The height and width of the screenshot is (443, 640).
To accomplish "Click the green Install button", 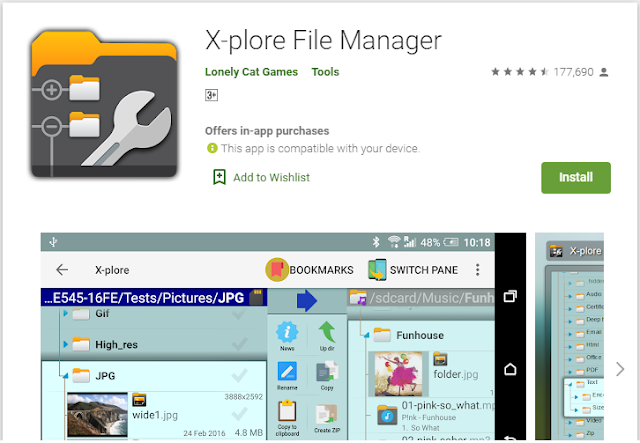I will point(576,178).
